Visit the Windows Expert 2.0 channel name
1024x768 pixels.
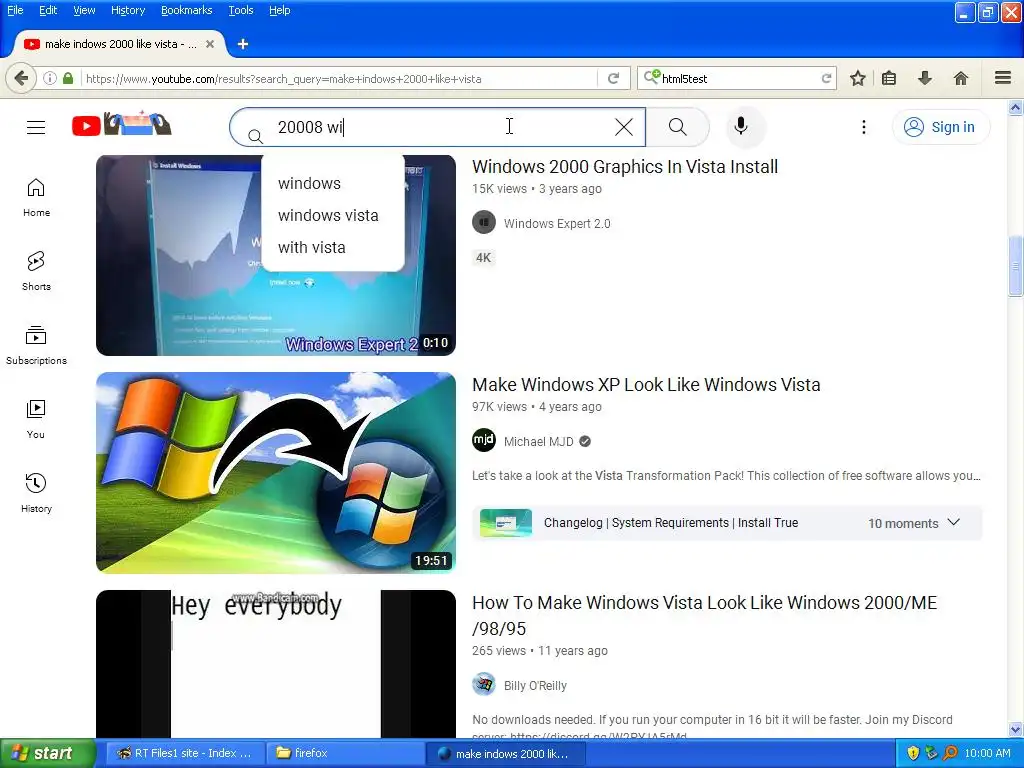(x=557, y=223)
